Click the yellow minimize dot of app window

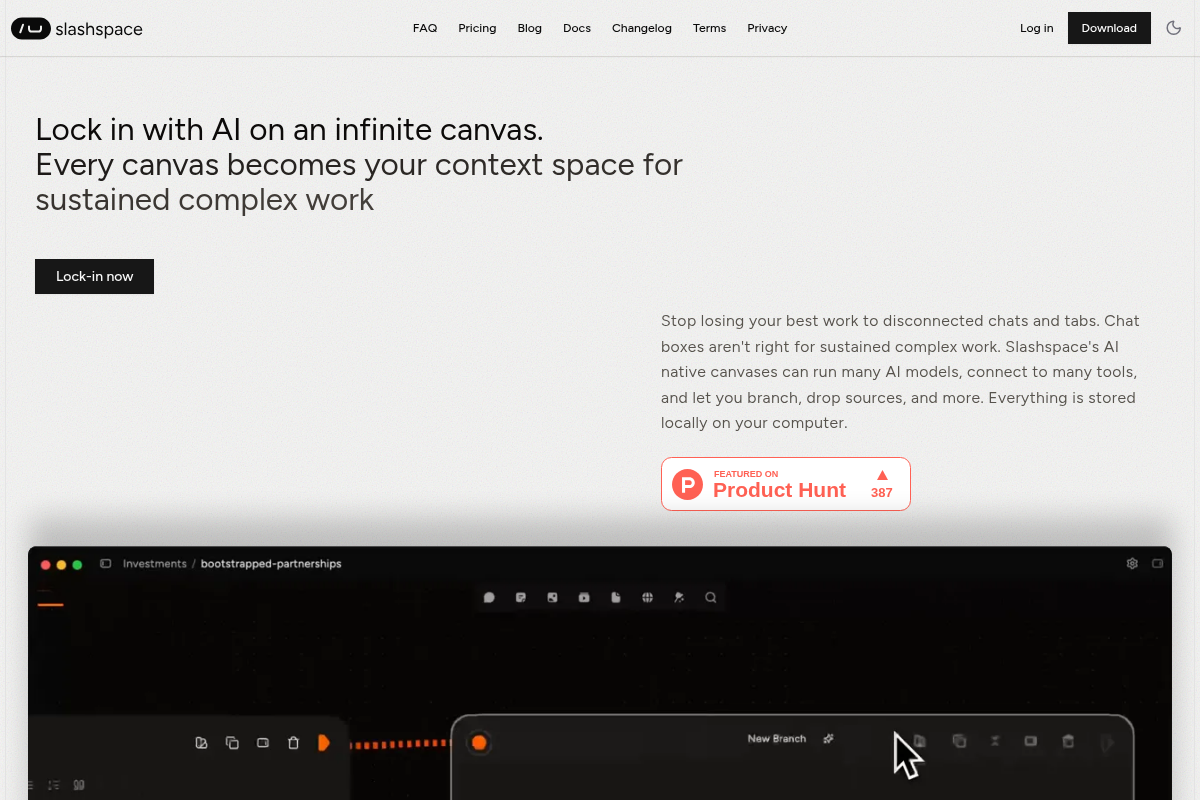[61, 565]
